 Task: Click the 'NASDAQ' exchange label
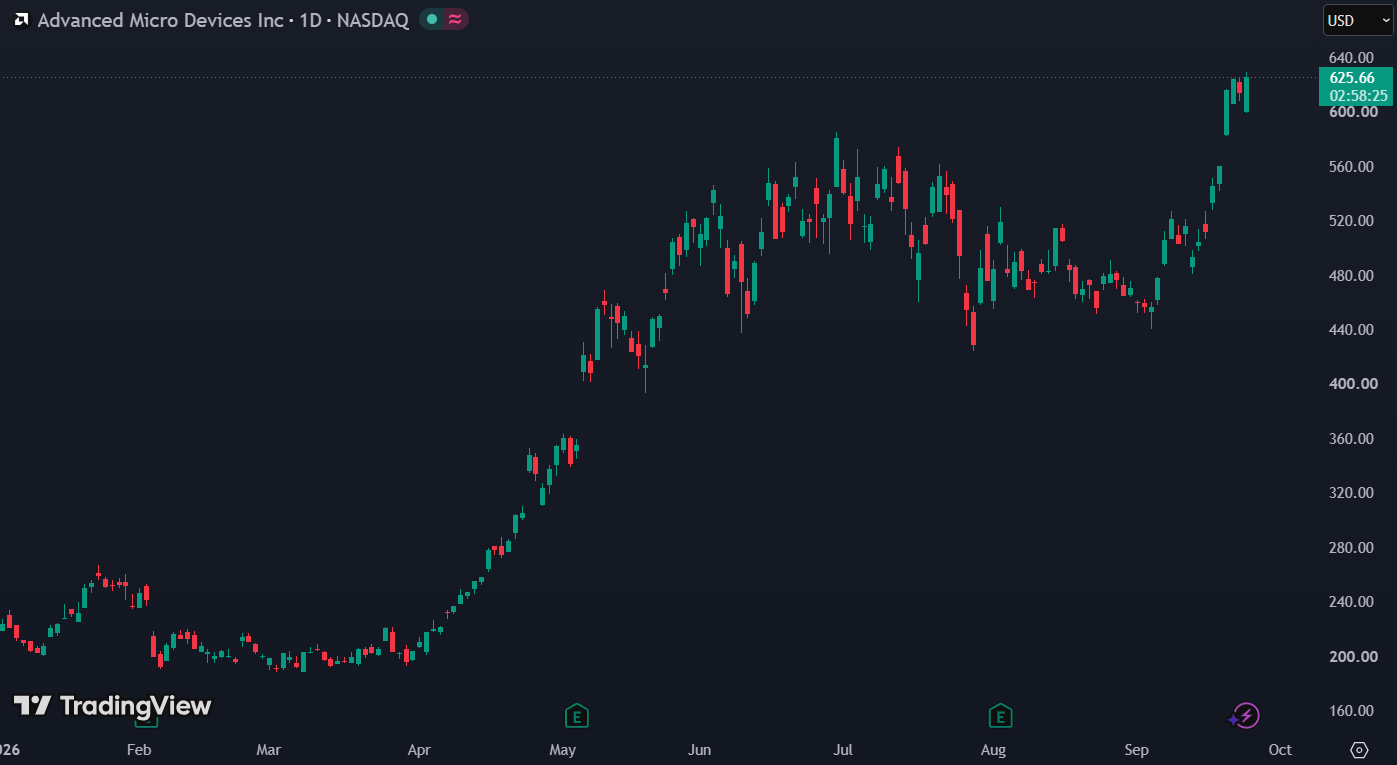(373, 20)
